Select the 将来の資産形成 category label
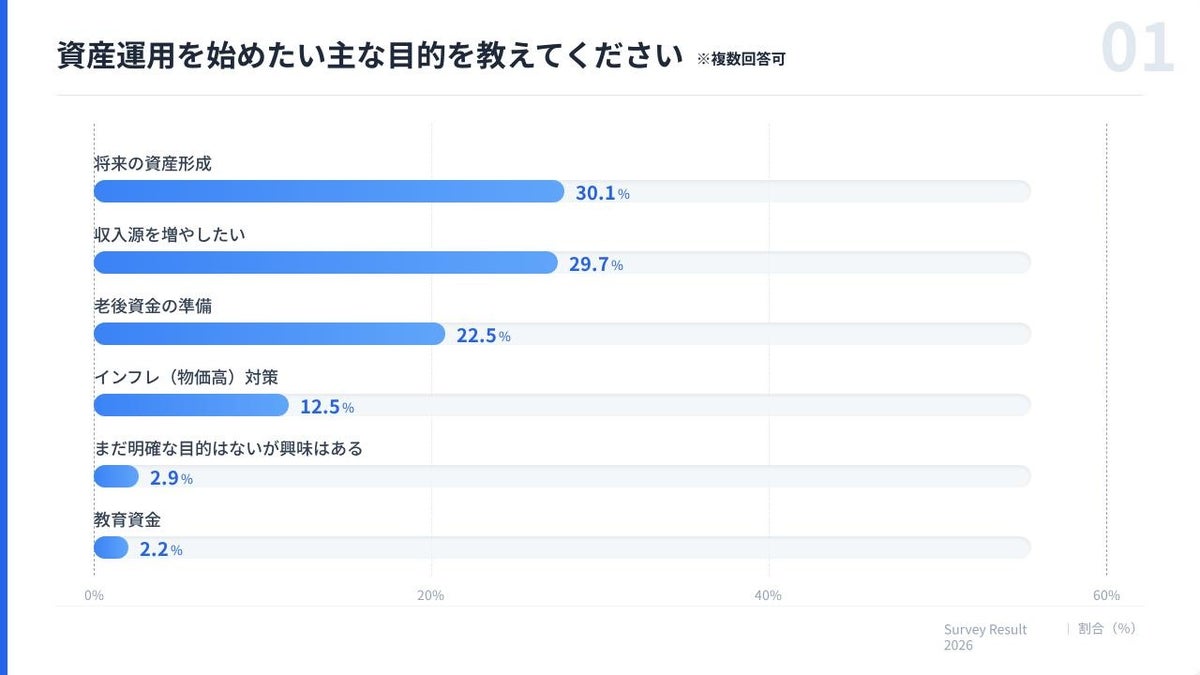1200x675 pixels. point(153,163)
